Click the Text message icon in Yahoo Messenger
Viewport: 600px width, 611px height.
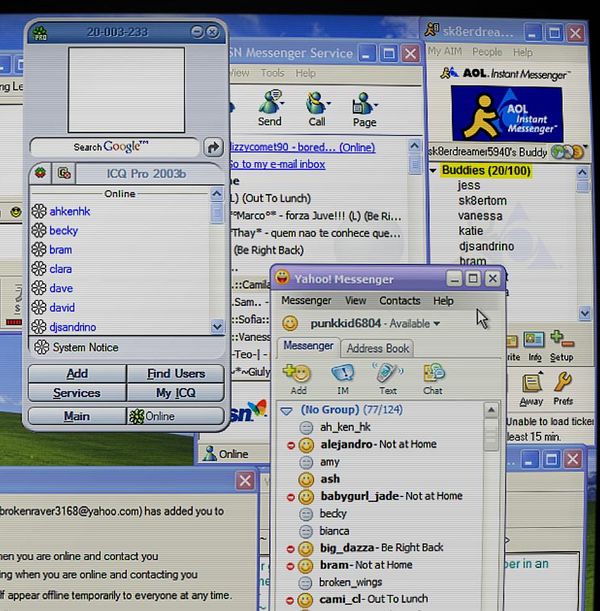(x=388, y=373)
